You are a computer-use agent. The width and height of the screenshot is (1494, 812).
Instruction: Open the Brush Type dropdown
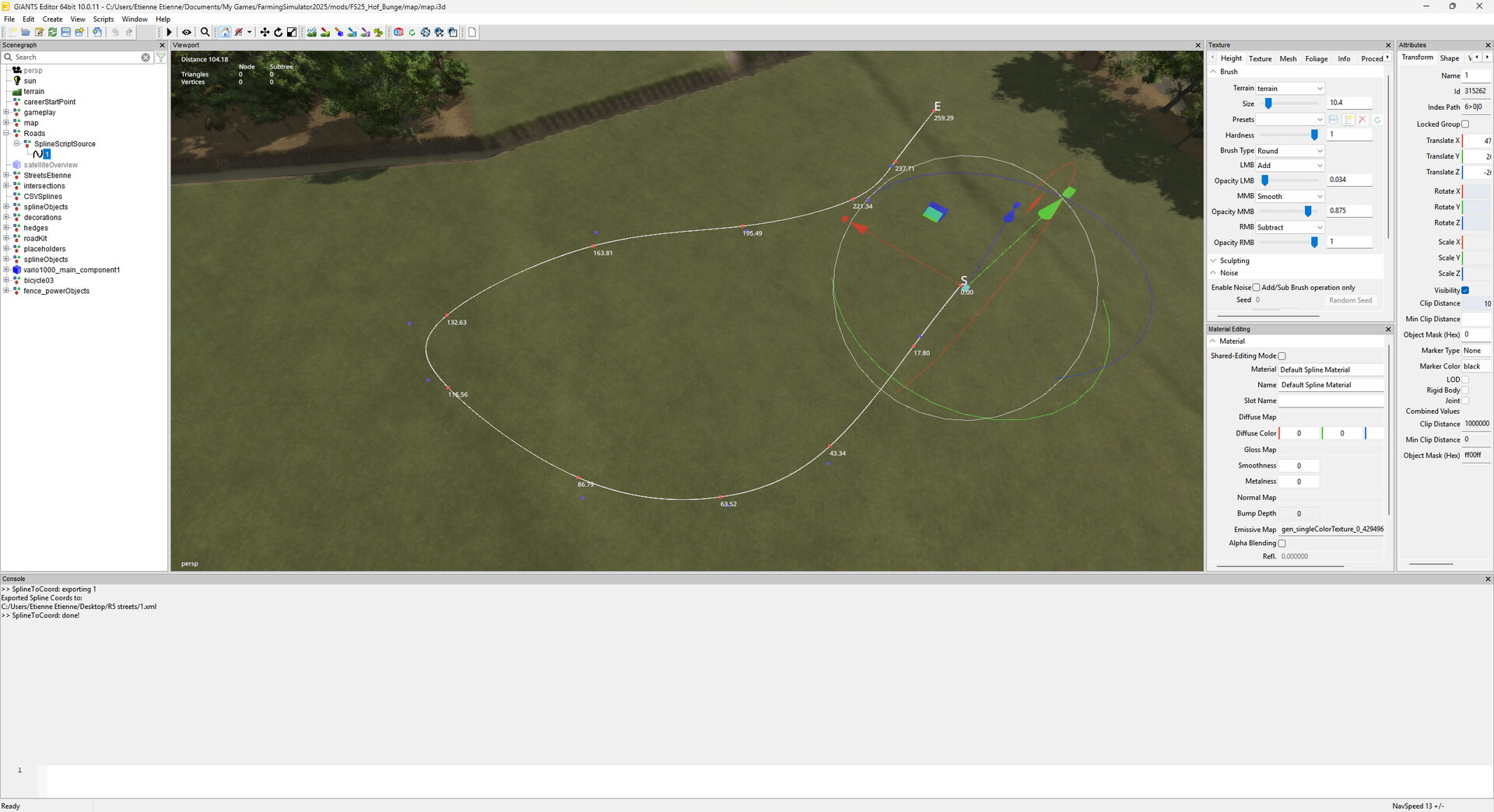tap(1289, 151)
